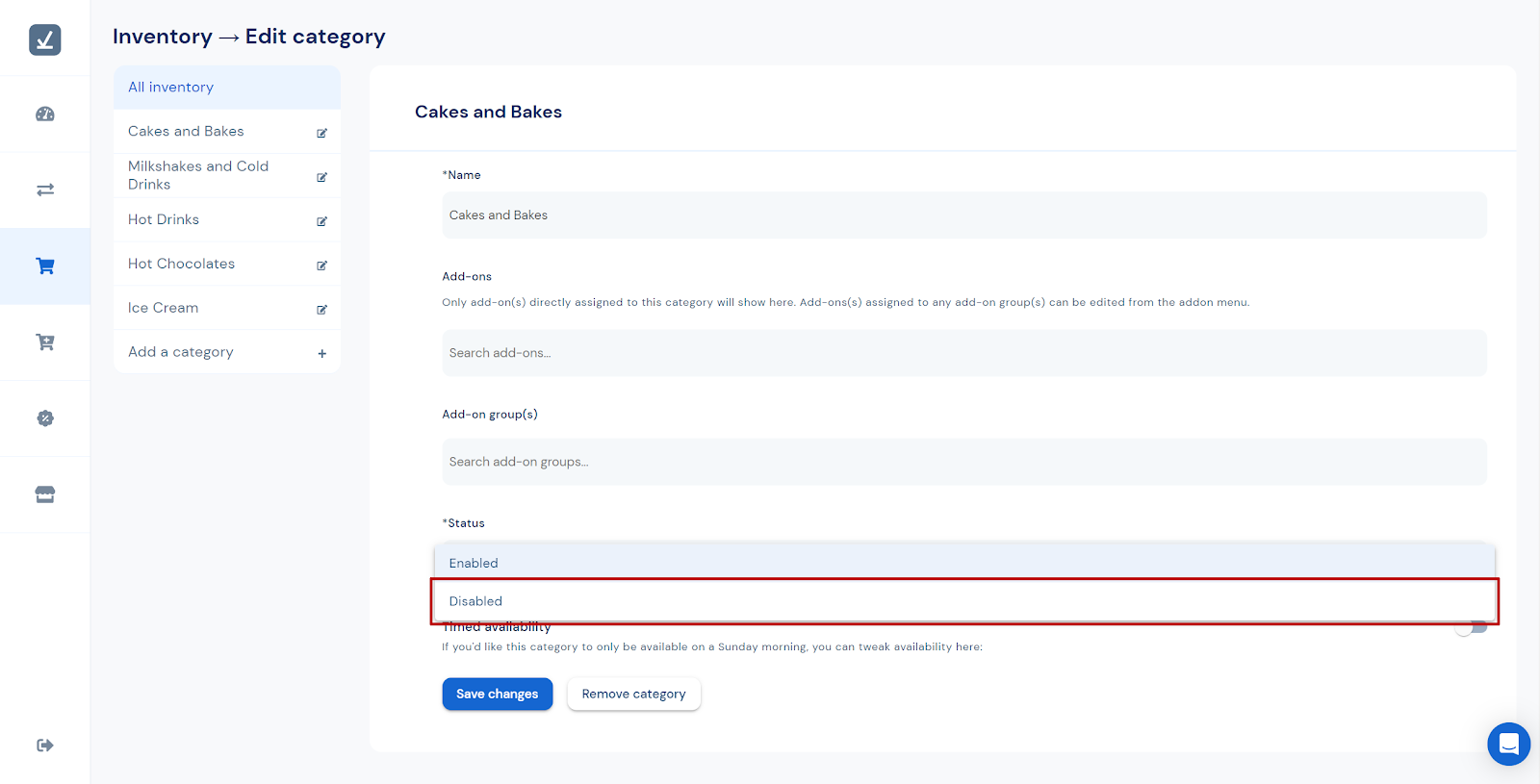Click the Remove category button
Screen dimensions: 1540x784
click(x=633, y=694)
